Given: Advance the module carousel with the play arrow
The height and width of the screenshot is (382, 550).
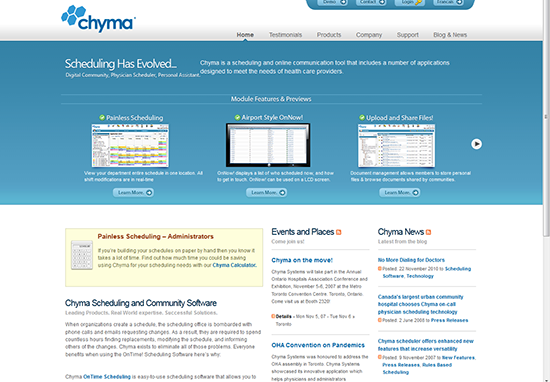Looking at the screenshot, I should pyautogui.click(x=476, y=144).
